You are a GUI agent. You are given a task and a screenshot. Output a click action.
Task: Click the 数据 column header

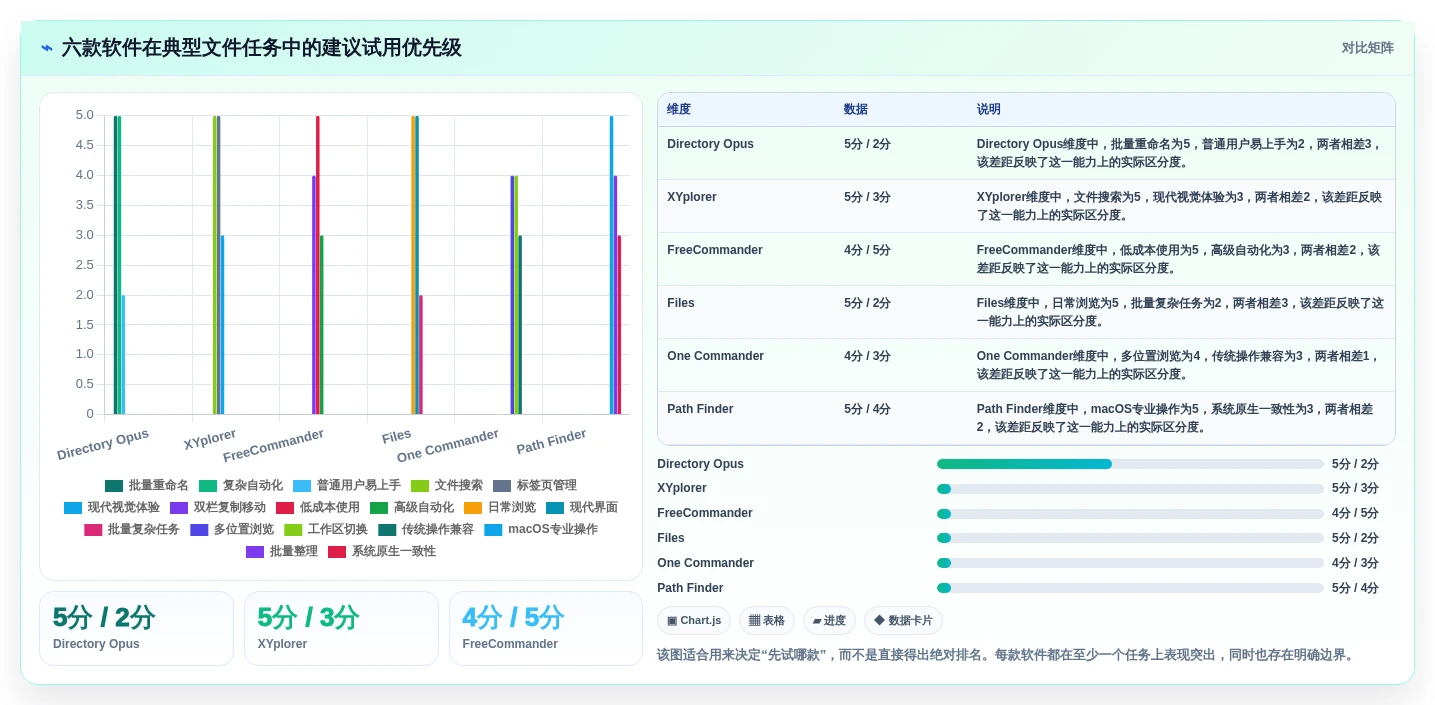point(855,109)
